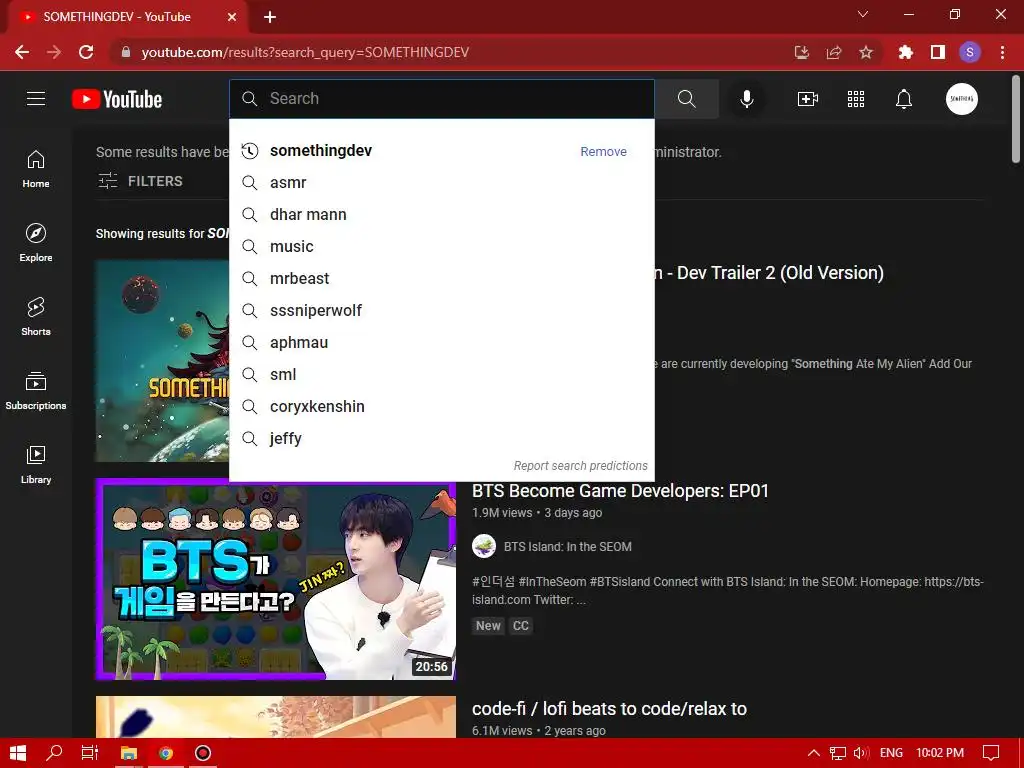Open the BTS Island: In the SEOM channel
This screenshot has height=768, width=1024.
(x=568, y=547)
